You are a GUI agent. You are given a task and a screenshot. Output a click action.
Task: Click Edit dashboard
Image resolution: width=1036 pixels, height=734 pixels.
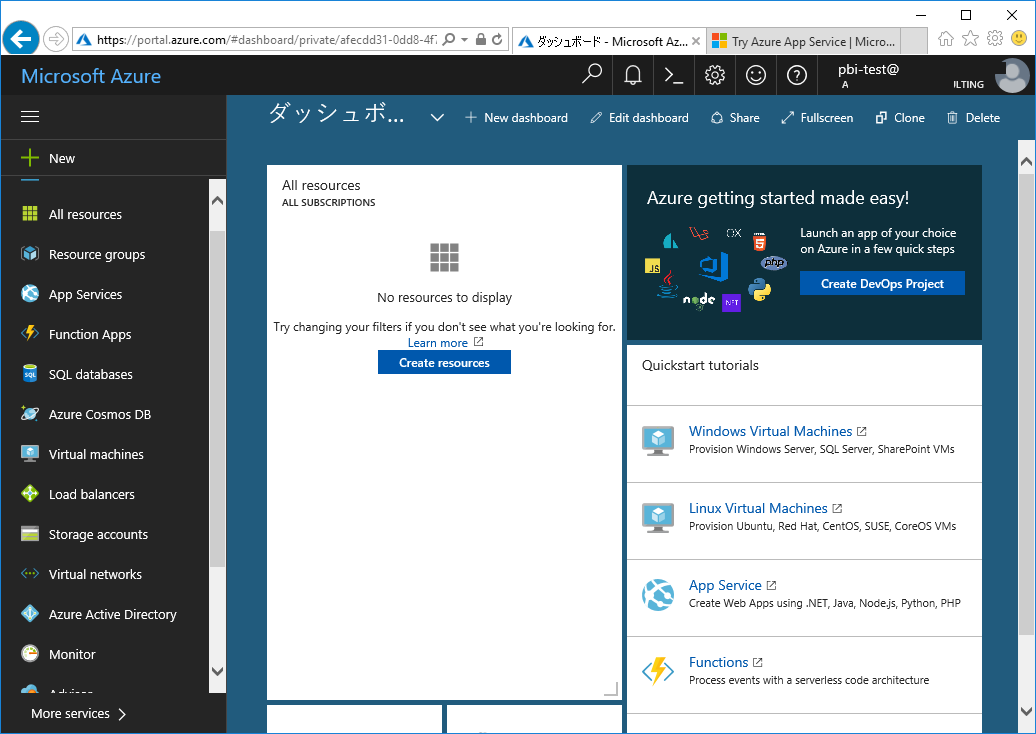point(639,118)
